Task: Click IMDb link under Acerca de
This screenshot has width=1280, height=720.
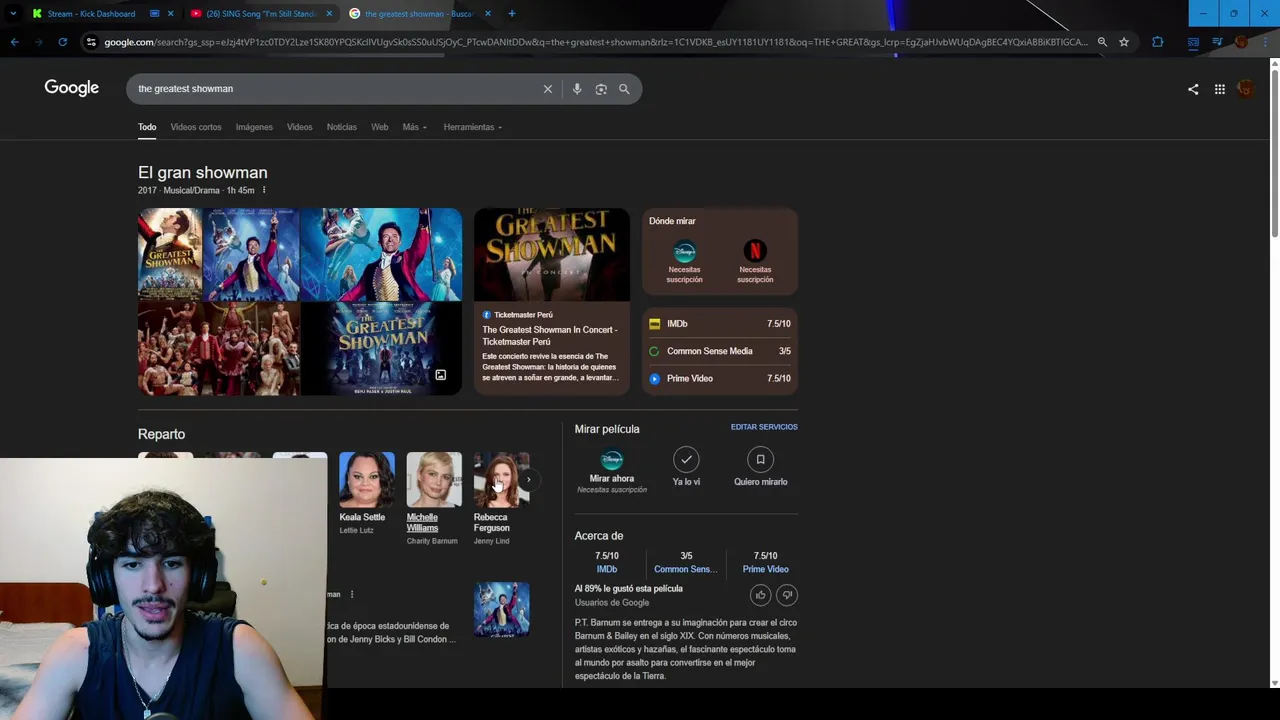Action: (607, 569)
